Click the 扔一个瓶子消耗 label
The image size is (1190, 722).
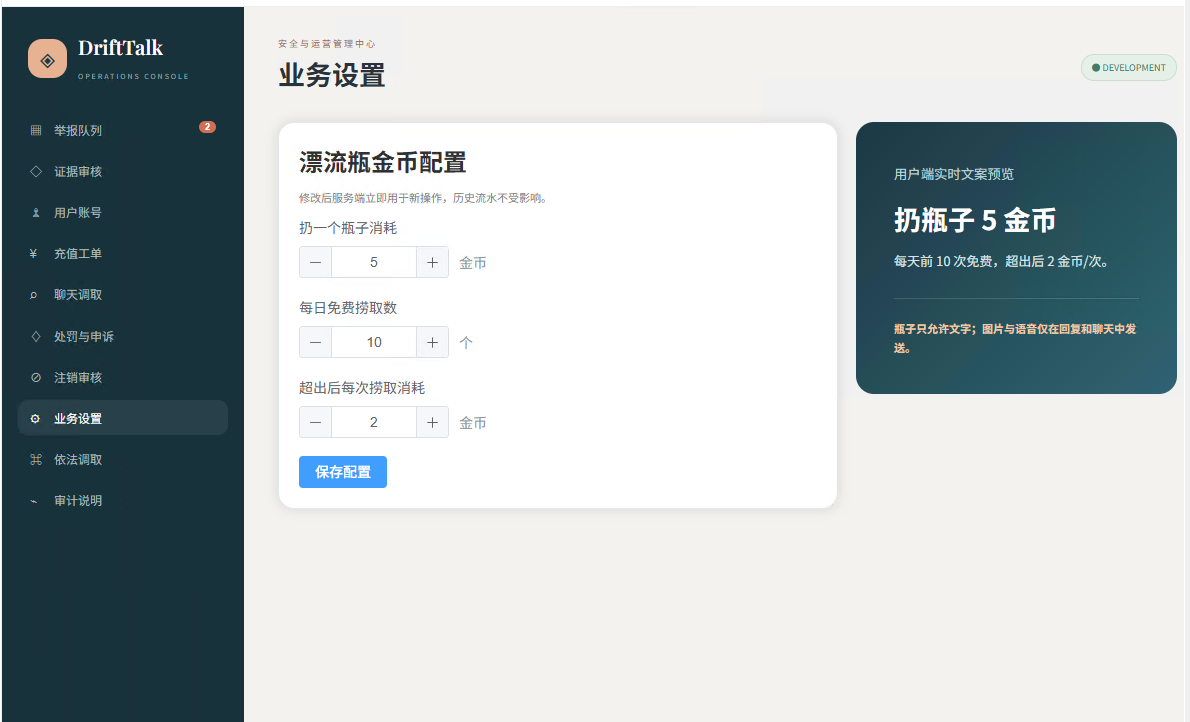coord(348,228)
